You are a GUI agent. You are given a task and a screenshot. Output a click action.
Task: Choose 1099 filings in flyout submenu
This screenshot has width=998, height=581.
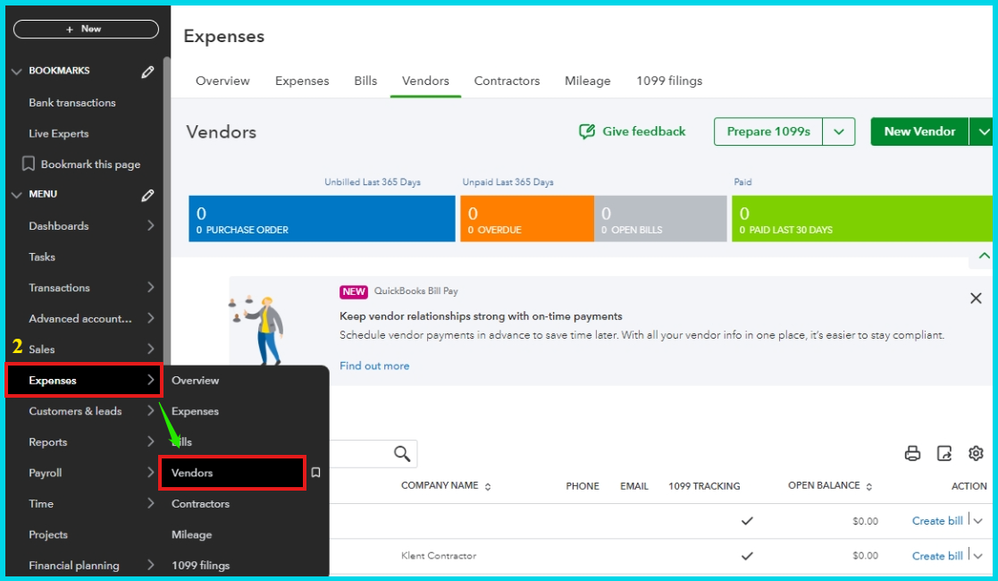pyautogui.click(x=200, y=565)
